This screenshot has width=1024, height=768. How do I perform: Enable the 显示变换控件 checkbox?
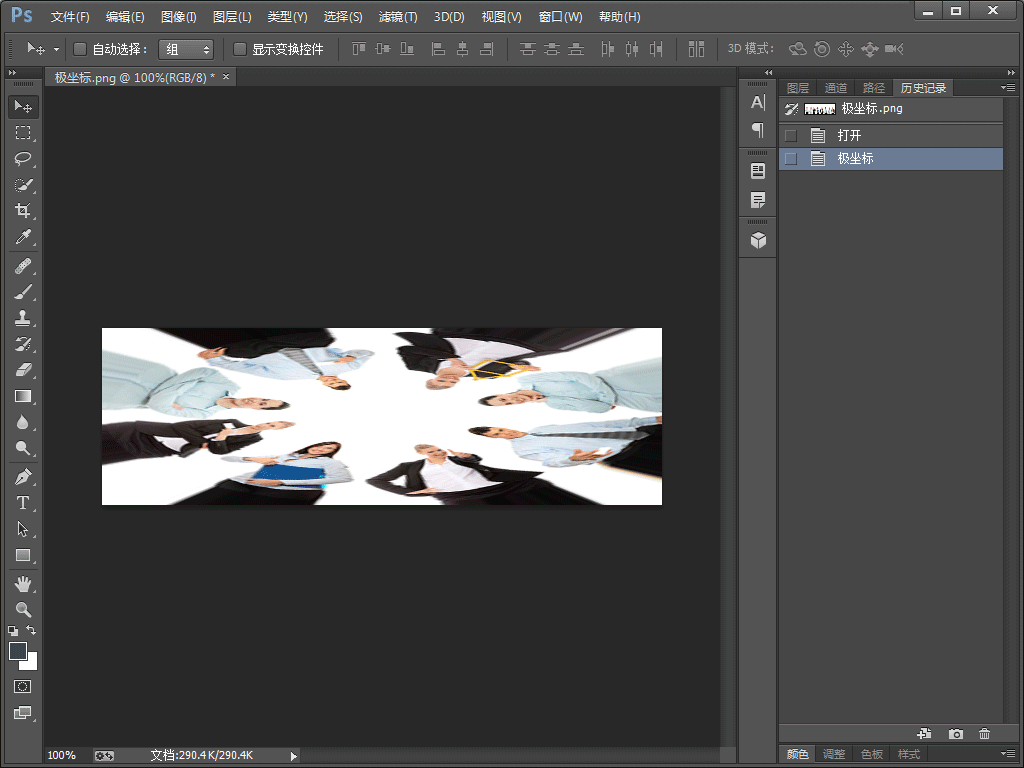pyautogui.click(x=240, y=49)
